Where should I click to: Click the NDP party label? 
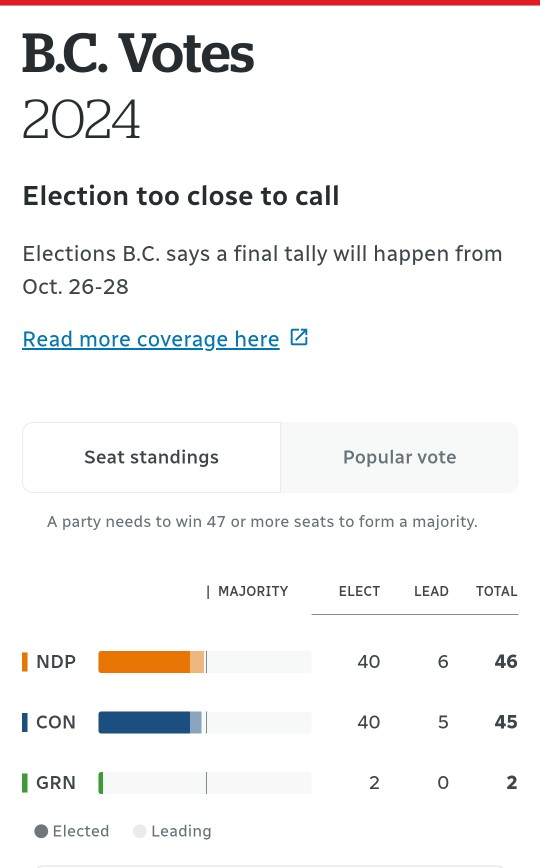click(x=56, y=662)
